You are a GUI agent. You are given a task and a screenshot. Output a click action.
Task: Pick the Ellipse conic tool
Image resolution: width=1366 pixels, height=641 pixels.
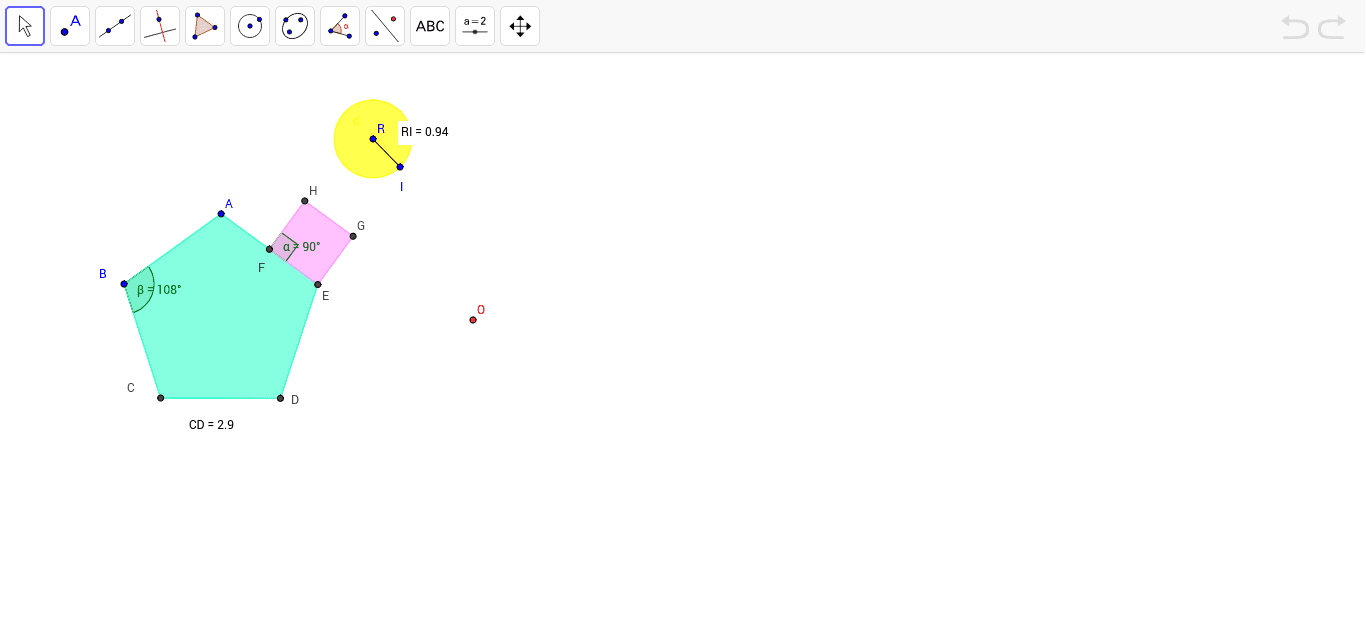pyautogui.click(x=295, y=26)
